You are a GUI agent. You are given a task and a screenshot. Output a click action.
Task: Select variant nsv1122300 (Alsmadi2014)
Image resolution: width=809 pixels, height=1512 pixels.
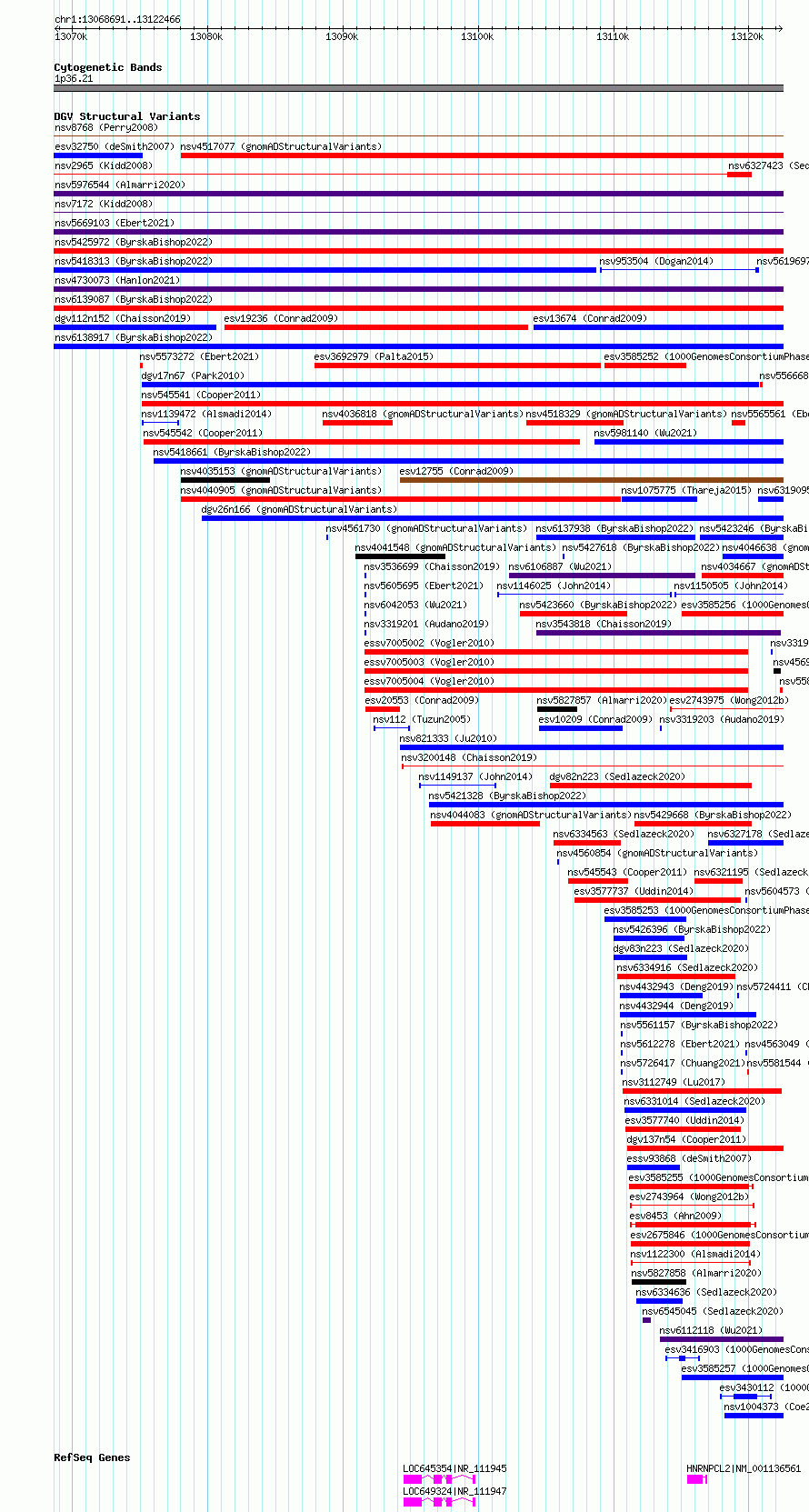(695, 1254)
